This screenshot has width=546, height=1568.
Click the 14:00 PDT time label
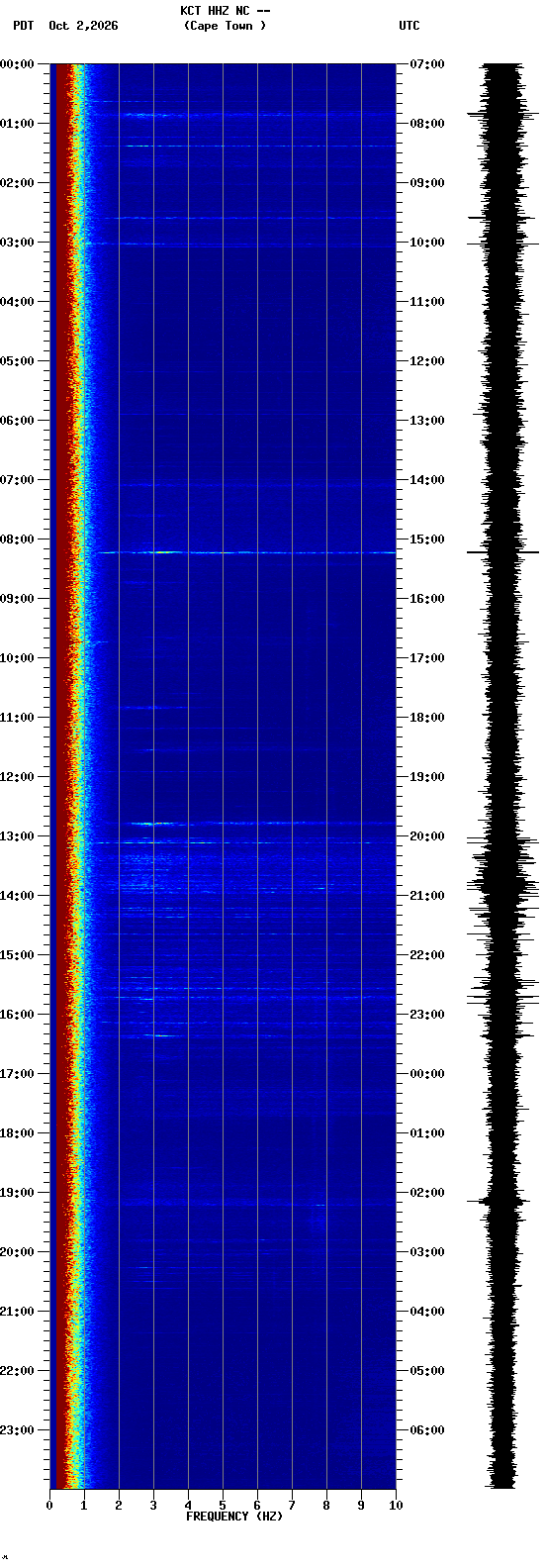point(18,896)
